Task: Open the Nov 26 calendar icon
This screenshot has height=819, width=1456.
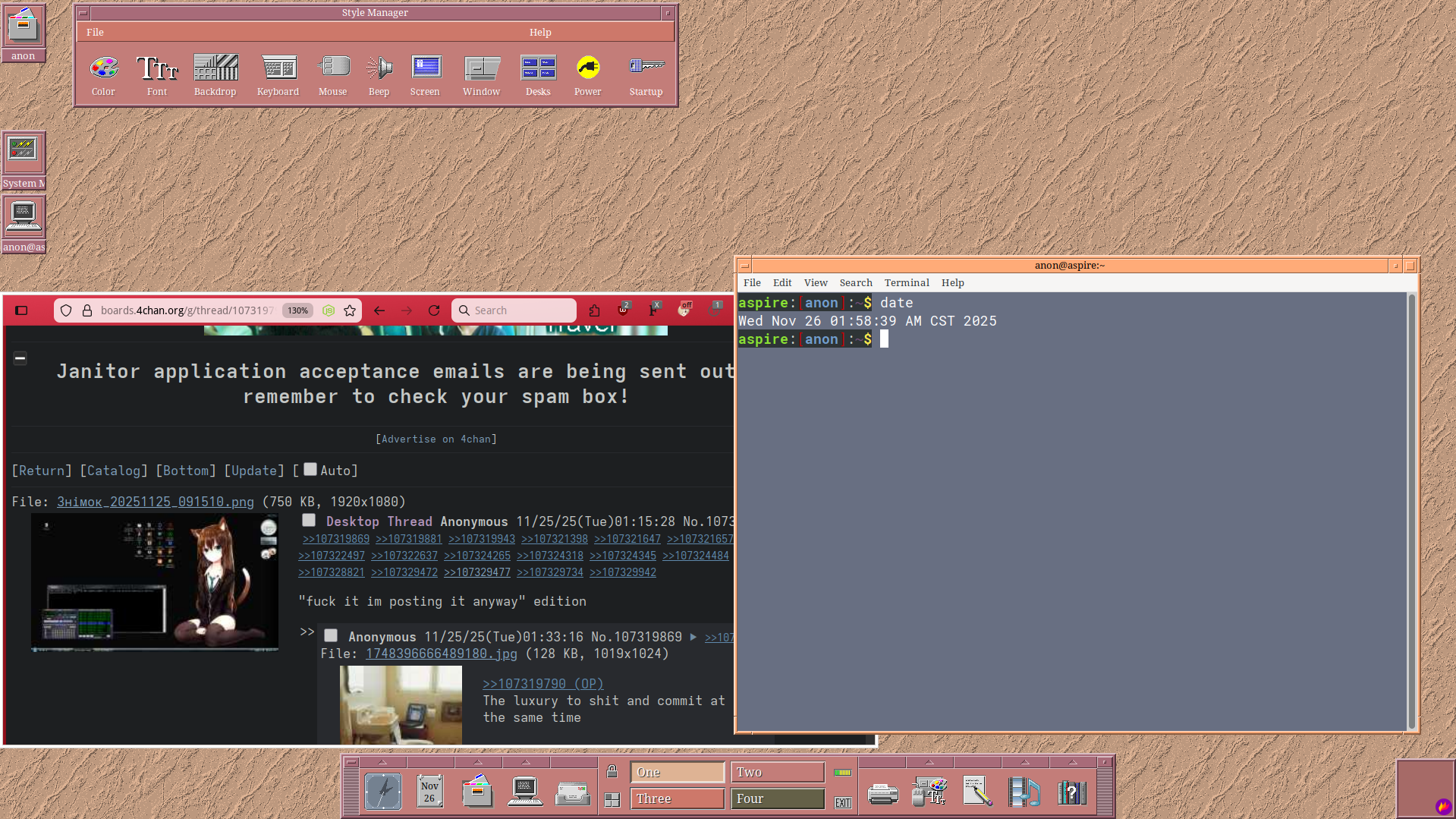Action: coord(429,792)
